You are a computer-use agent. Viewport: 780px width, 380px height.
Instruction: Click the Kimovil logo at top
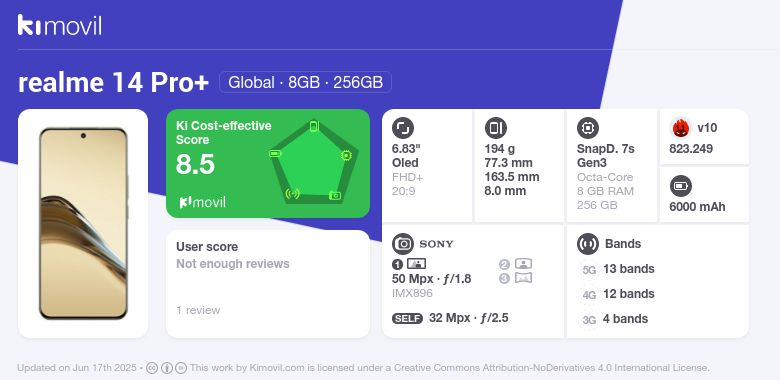[x=60, y=25]
